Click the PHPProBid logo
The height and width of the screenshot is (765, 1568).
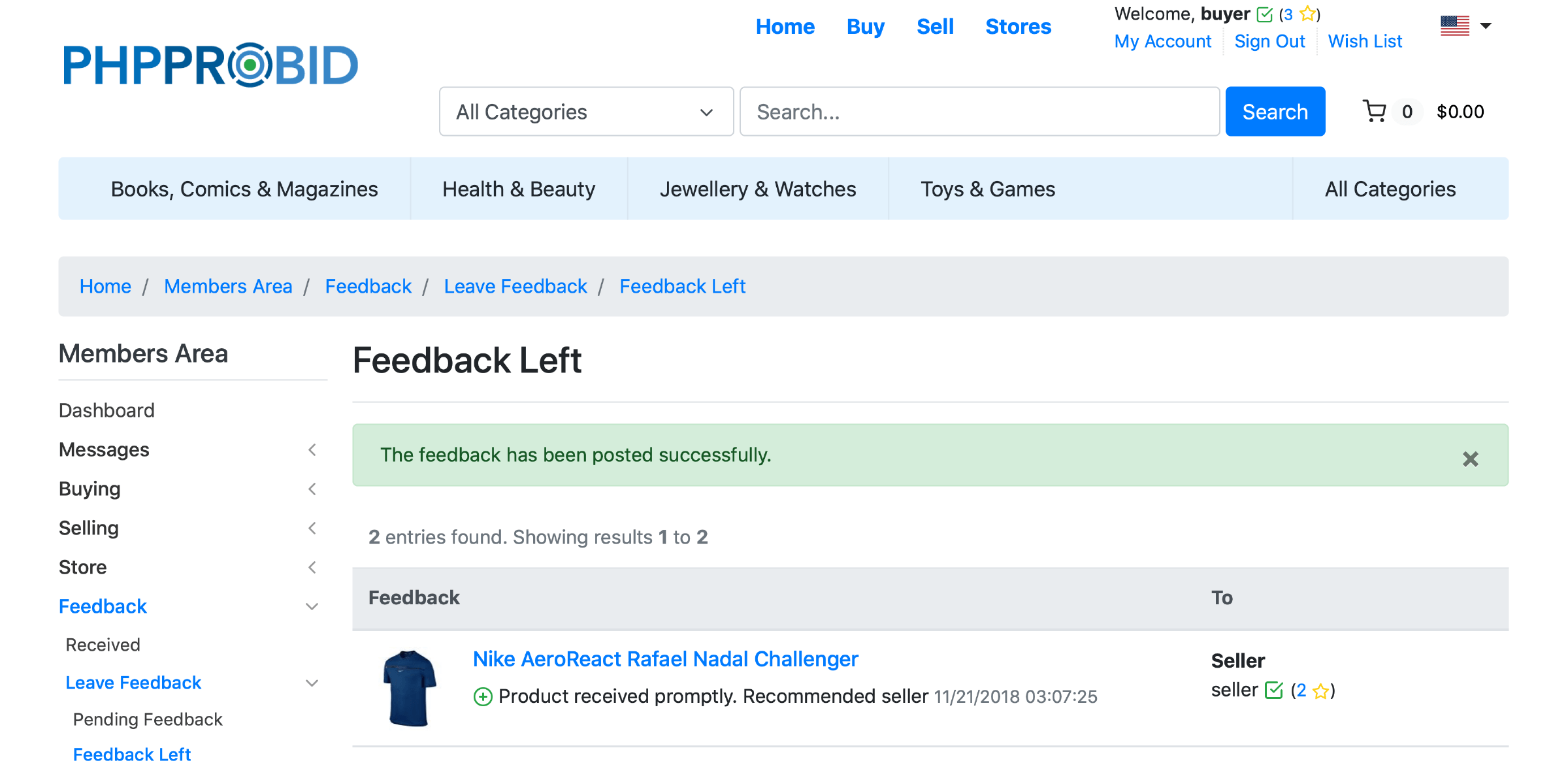(x=210, y=65)
